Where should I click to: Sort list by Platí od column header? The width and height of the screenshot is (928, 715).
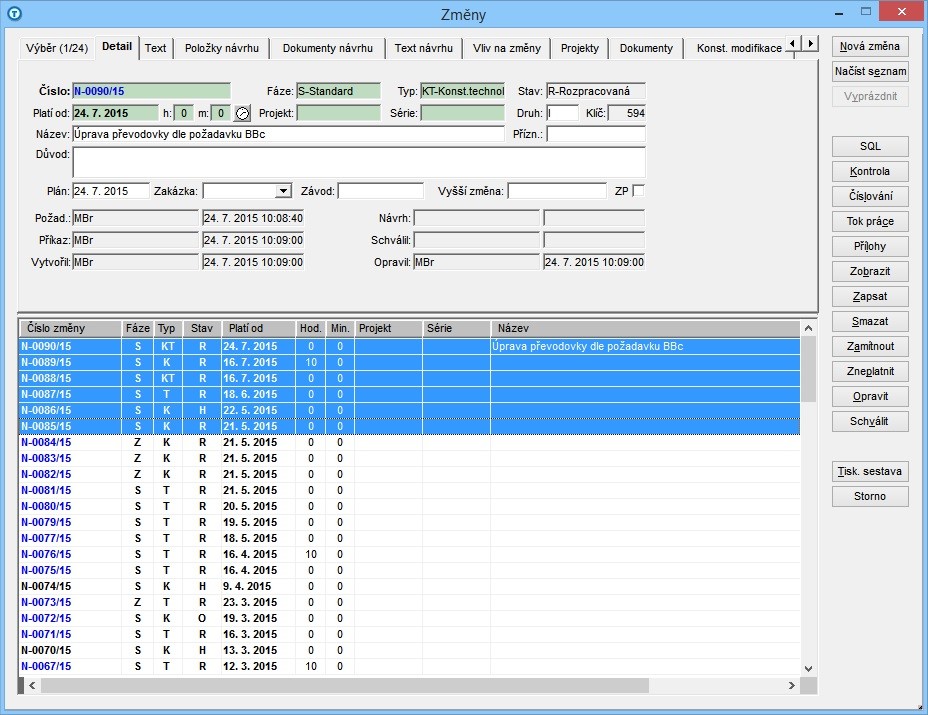tap(258, 328)
